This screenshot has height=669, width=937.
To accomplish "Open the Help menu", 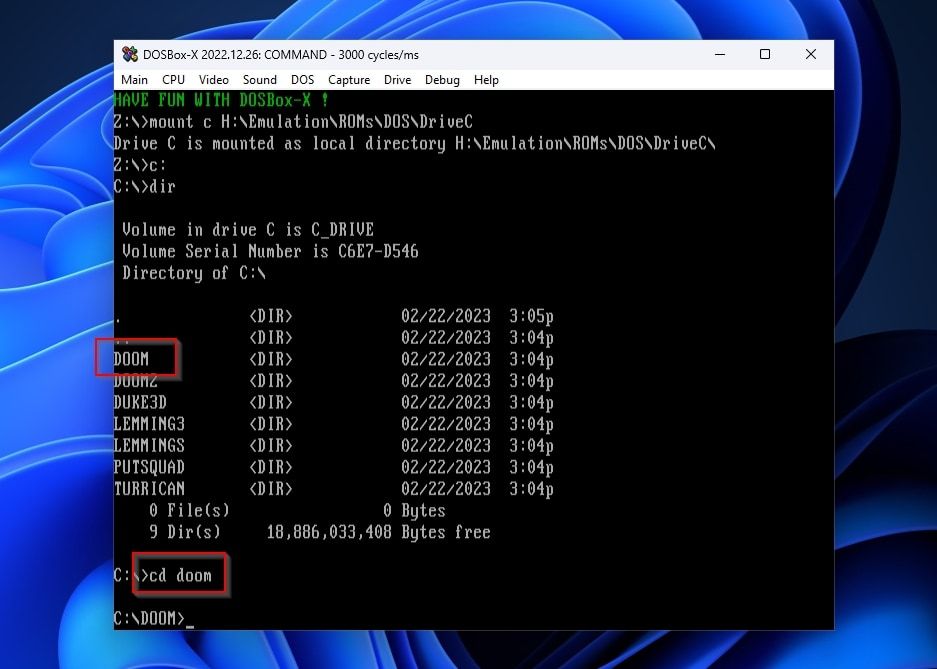I will [x=486, y=80].
